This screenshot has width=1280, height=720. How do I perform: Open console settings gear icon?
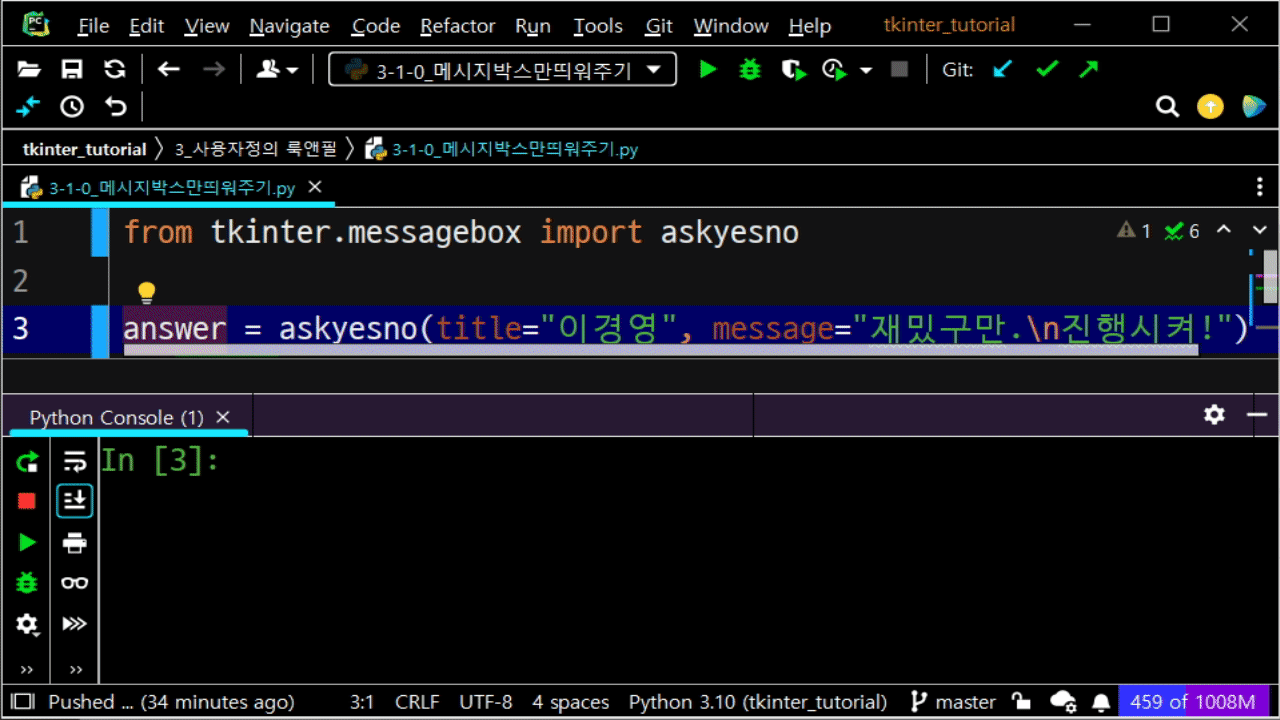coord(1214,414)
